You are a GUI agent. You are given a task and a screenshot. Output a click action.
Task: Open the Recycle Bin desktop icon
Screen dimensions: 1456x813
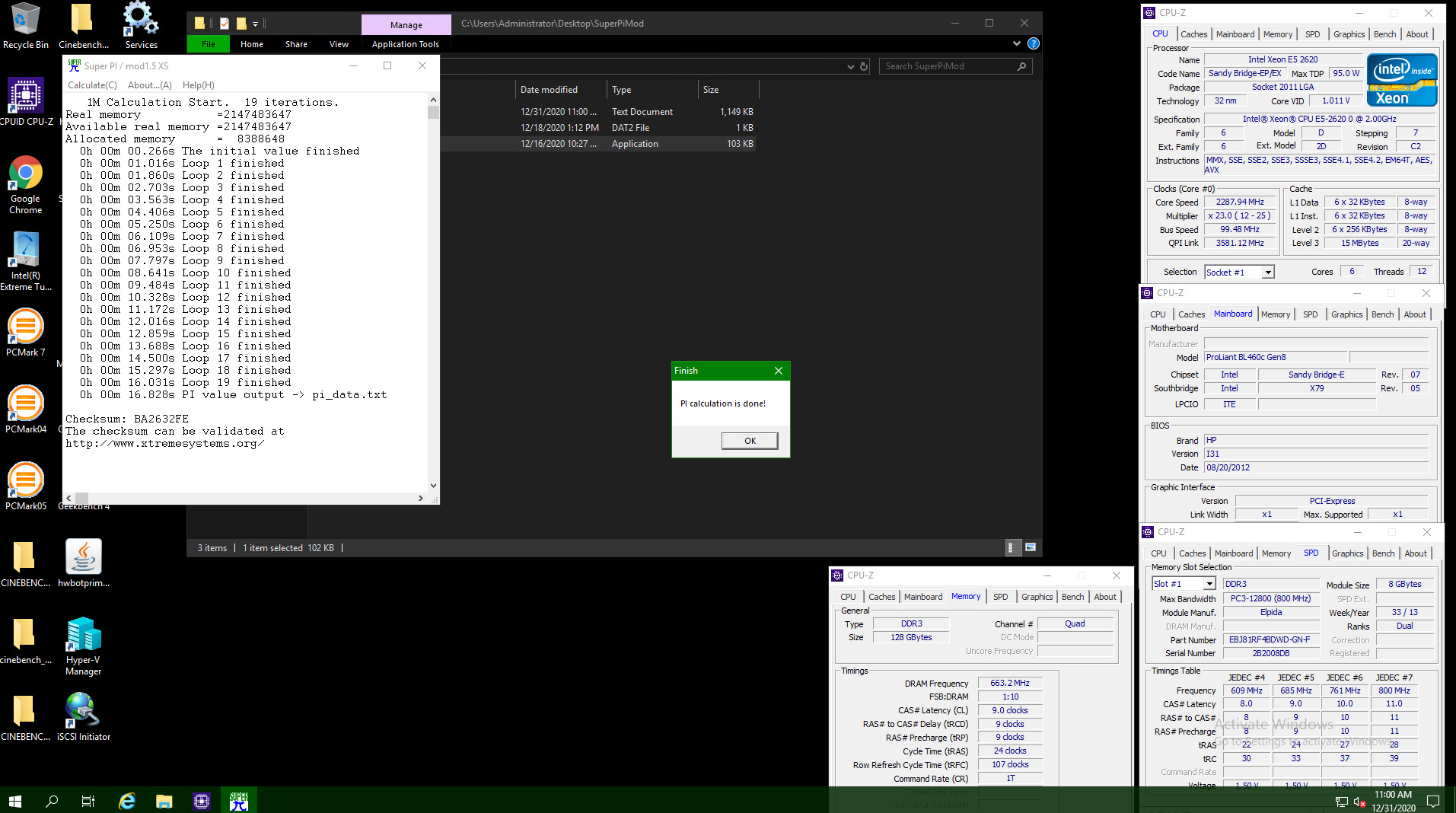[x=25, y=26]
